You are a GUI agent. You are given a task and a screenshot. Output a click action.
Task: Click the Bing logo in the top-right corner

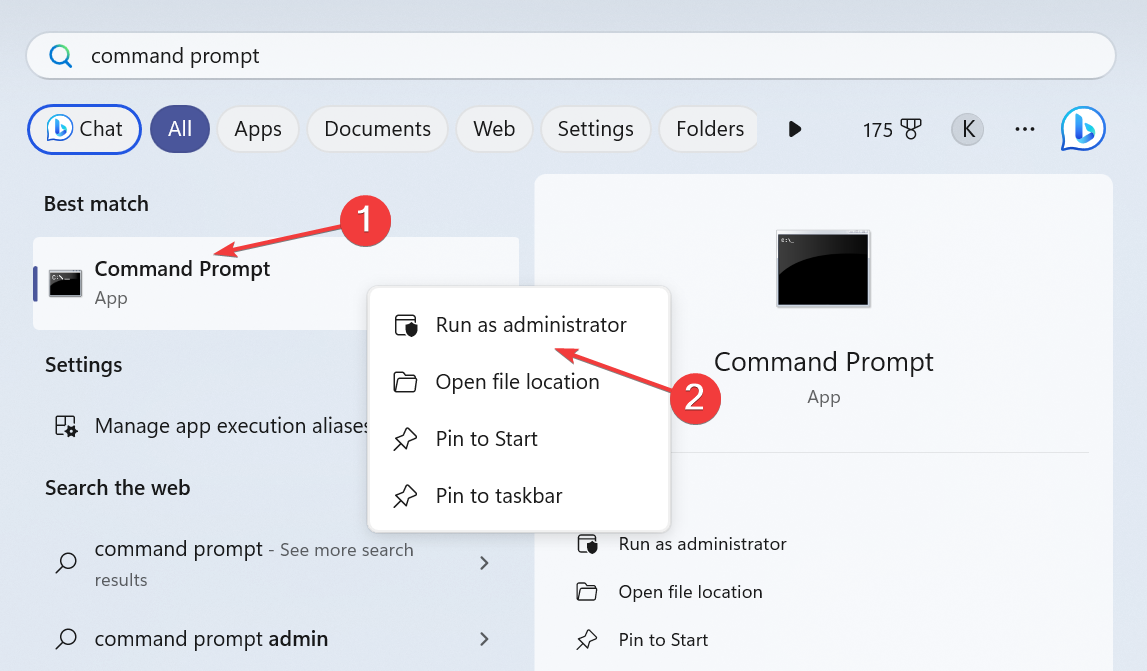(1082, 129)
